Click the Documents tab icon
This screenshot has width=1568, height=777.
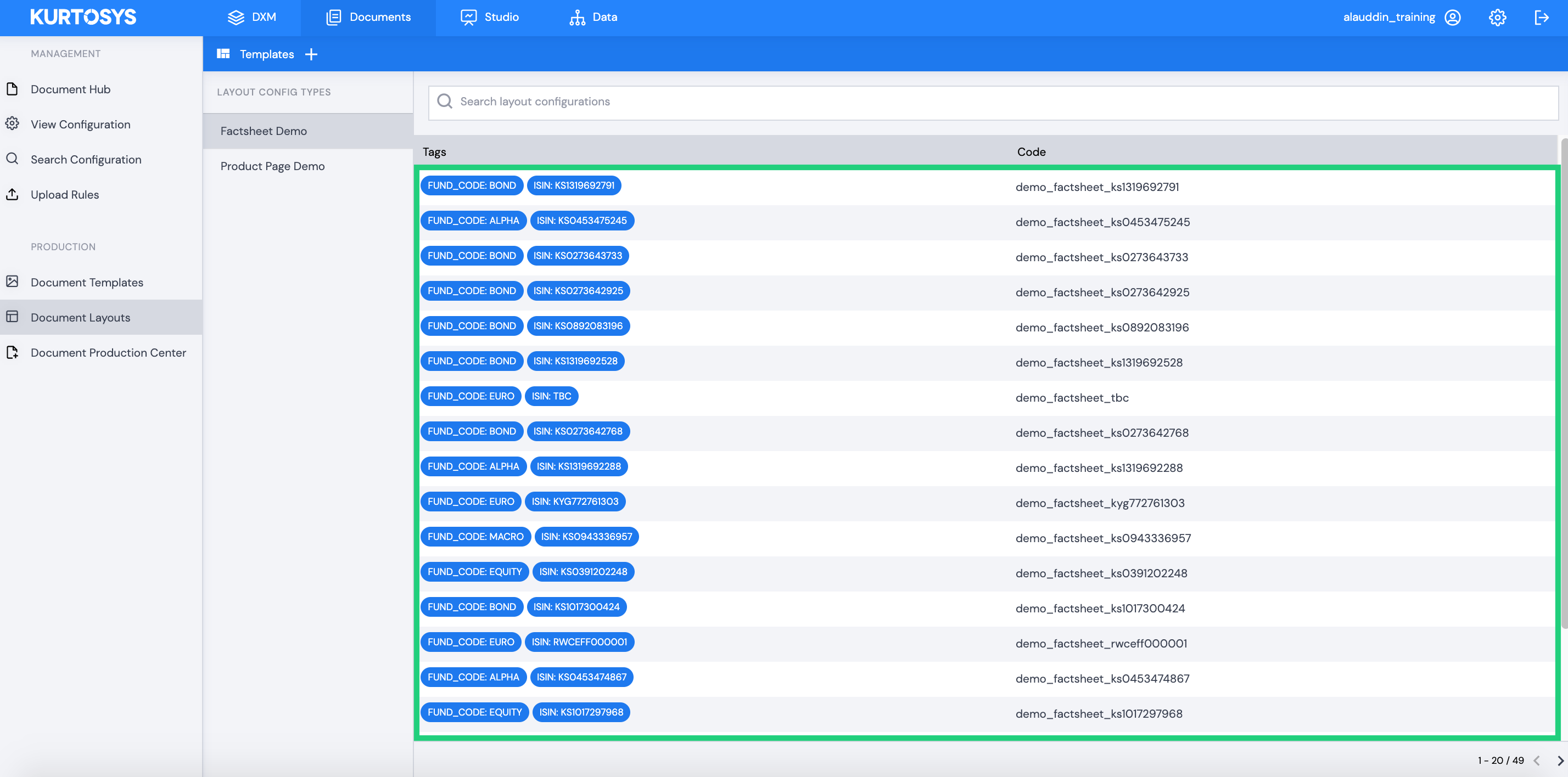[x=334, y=17]
